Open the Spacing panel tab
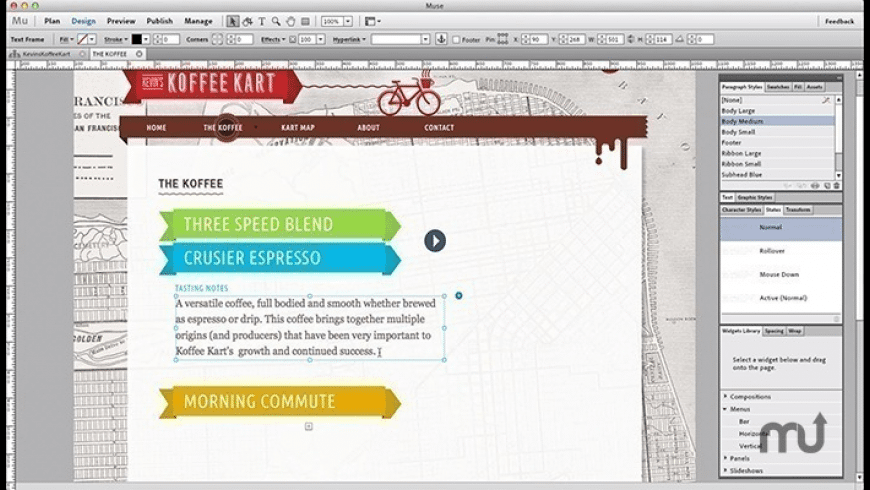The width and height of the screenshot is (870, 490). click(x=774, y=331)
